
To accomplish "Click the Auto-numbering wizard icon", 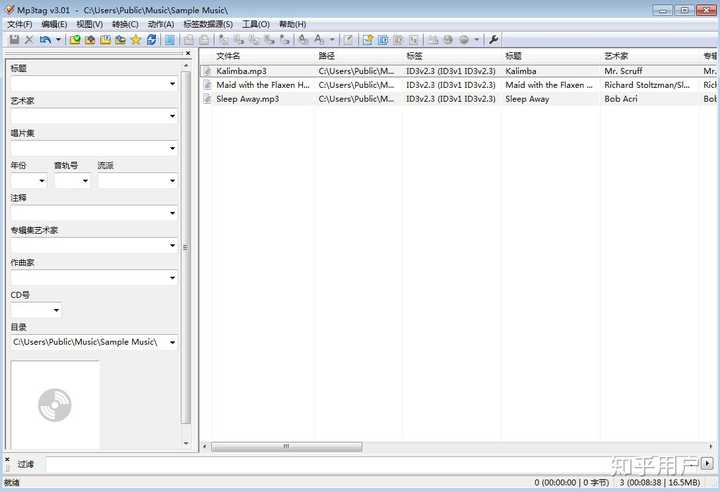I will click(x=382, y=40).
